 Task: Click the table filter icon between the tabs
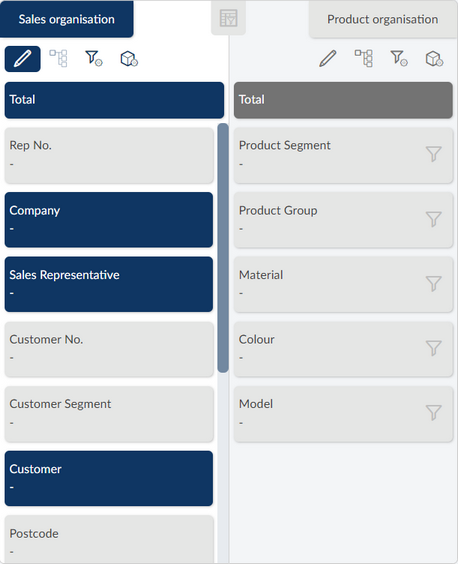tap(228, 18)
